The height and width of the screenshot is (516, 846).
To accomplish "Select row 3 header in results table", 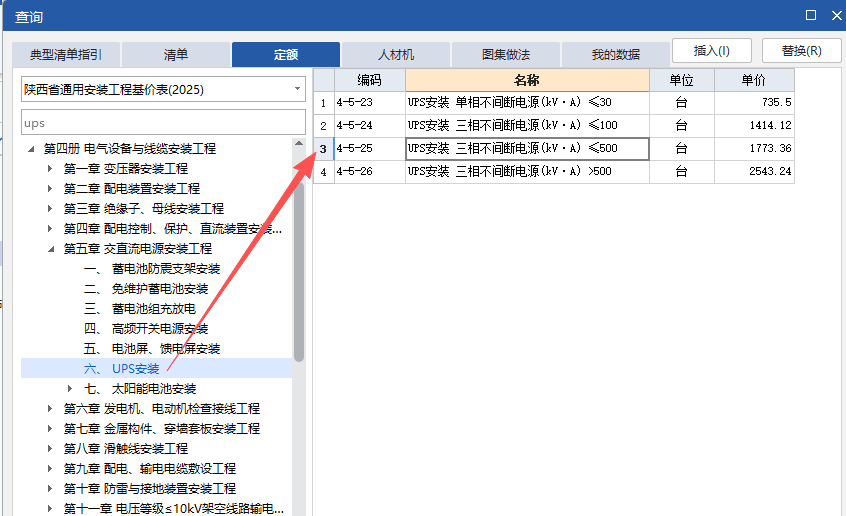I will click(x=323, y=149).
